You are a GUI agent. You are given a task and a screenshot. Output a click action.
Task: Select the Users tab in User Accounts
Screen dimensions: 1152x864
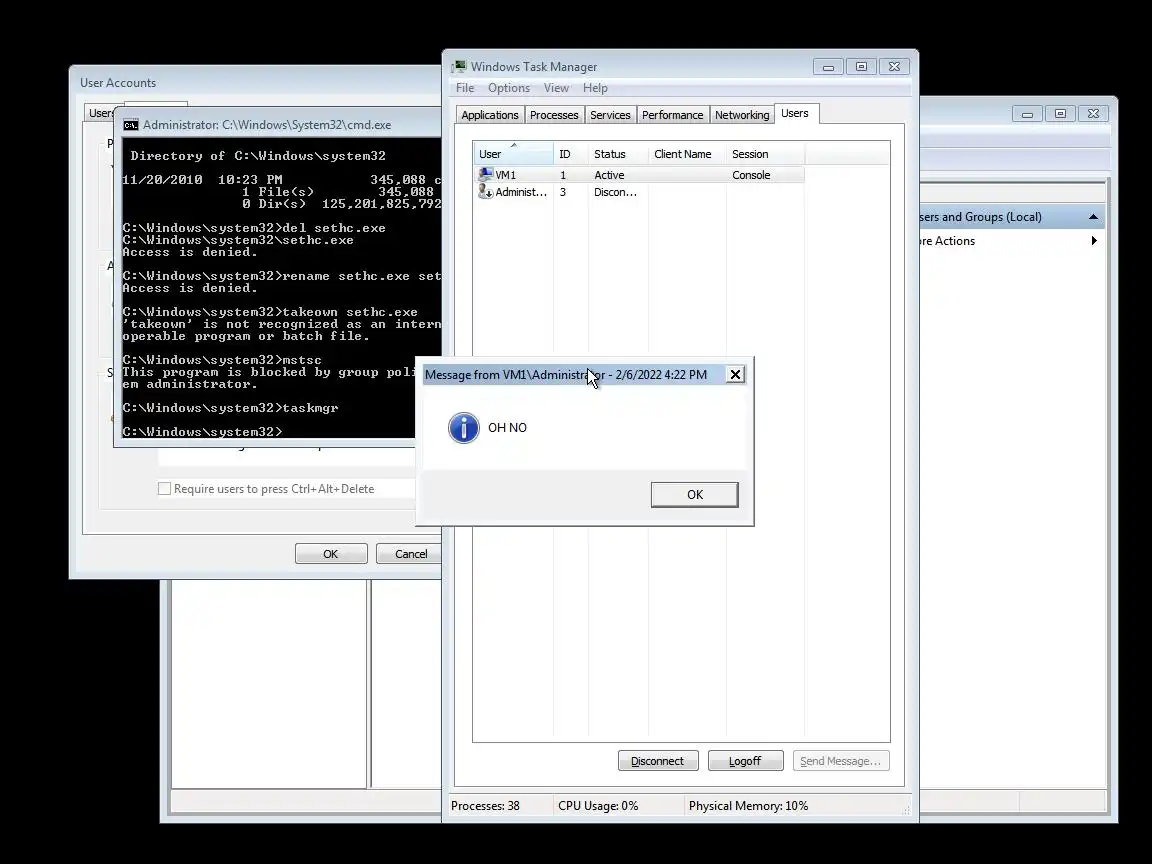click(x=101, y=112)
